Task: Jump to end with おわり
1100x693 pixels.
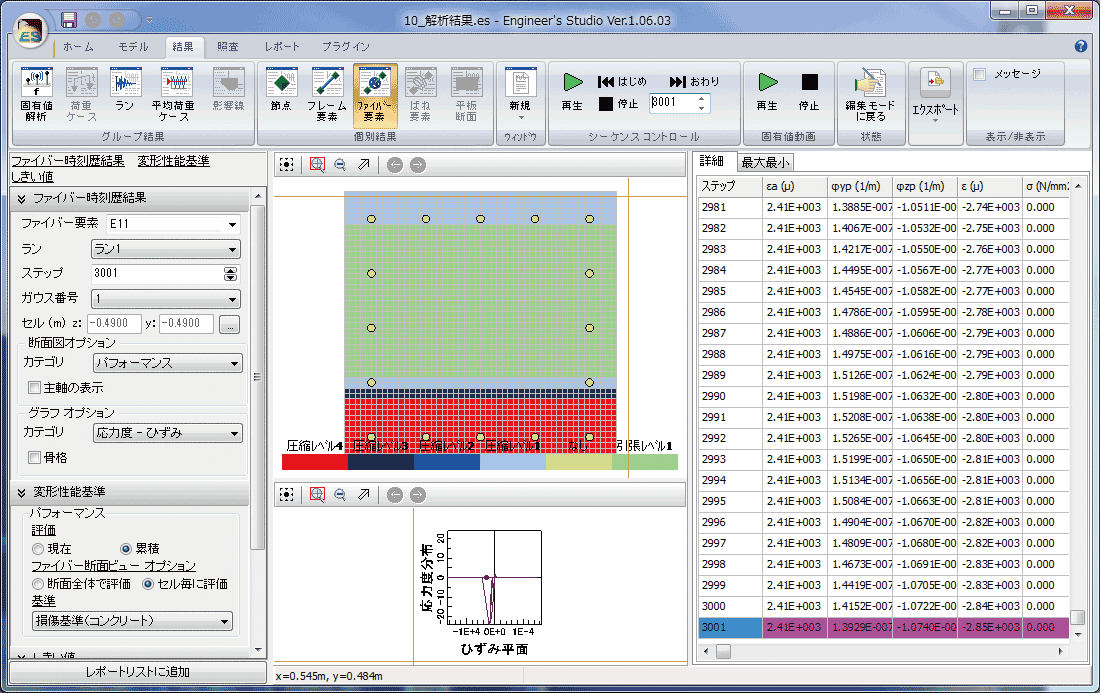Action: 695,81
